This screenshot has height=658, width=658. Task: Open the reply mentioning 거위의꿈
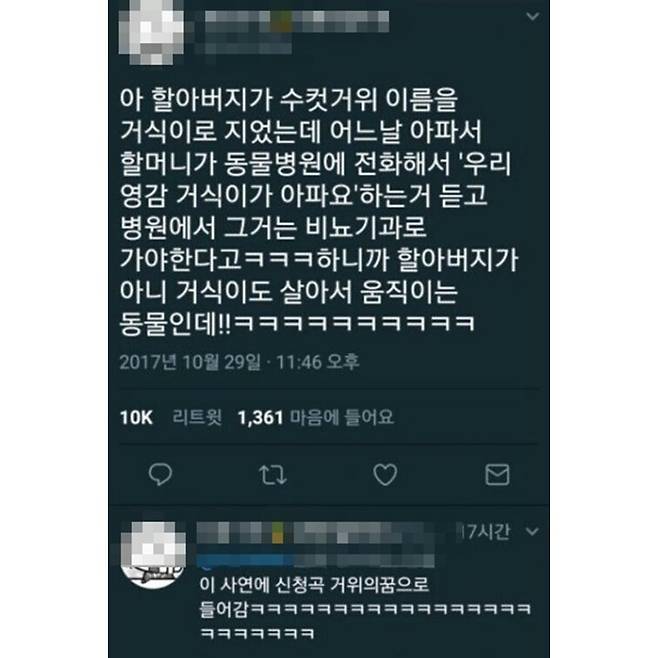coord(365,608)
